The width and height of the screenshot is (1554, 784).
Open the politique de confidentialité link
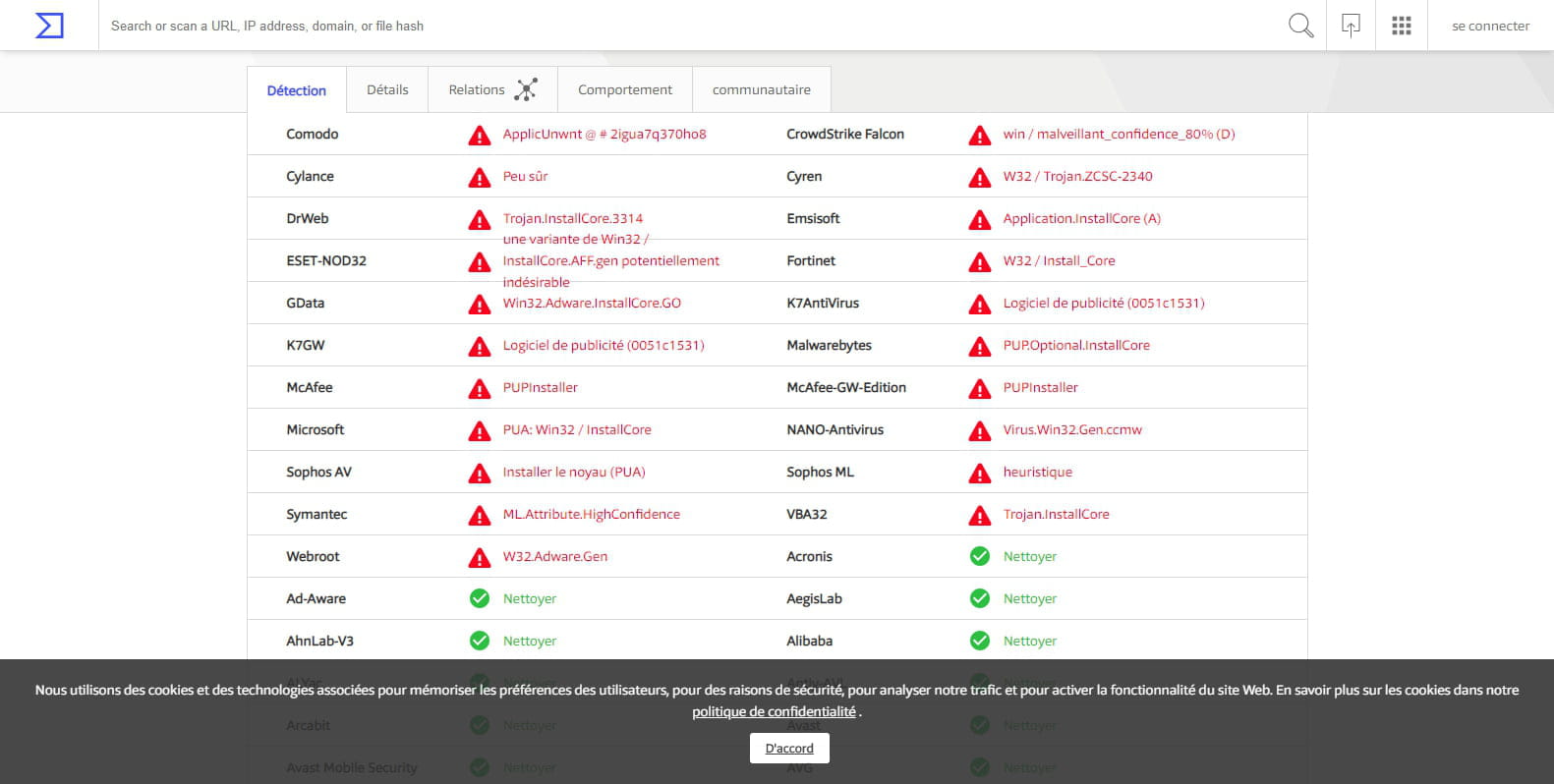click(774, 711)
